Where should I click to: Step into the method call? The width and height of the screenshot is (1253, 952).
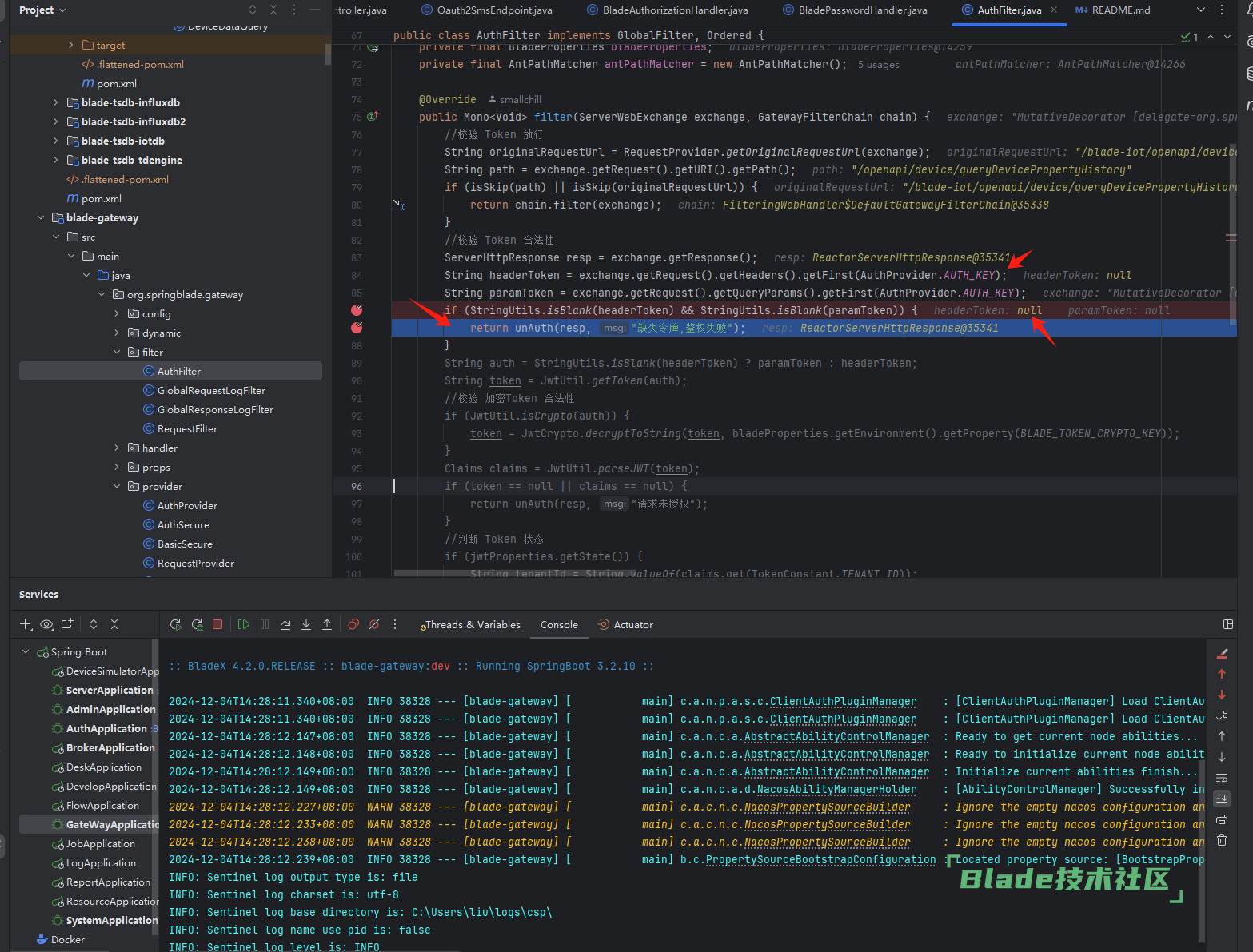306,624
